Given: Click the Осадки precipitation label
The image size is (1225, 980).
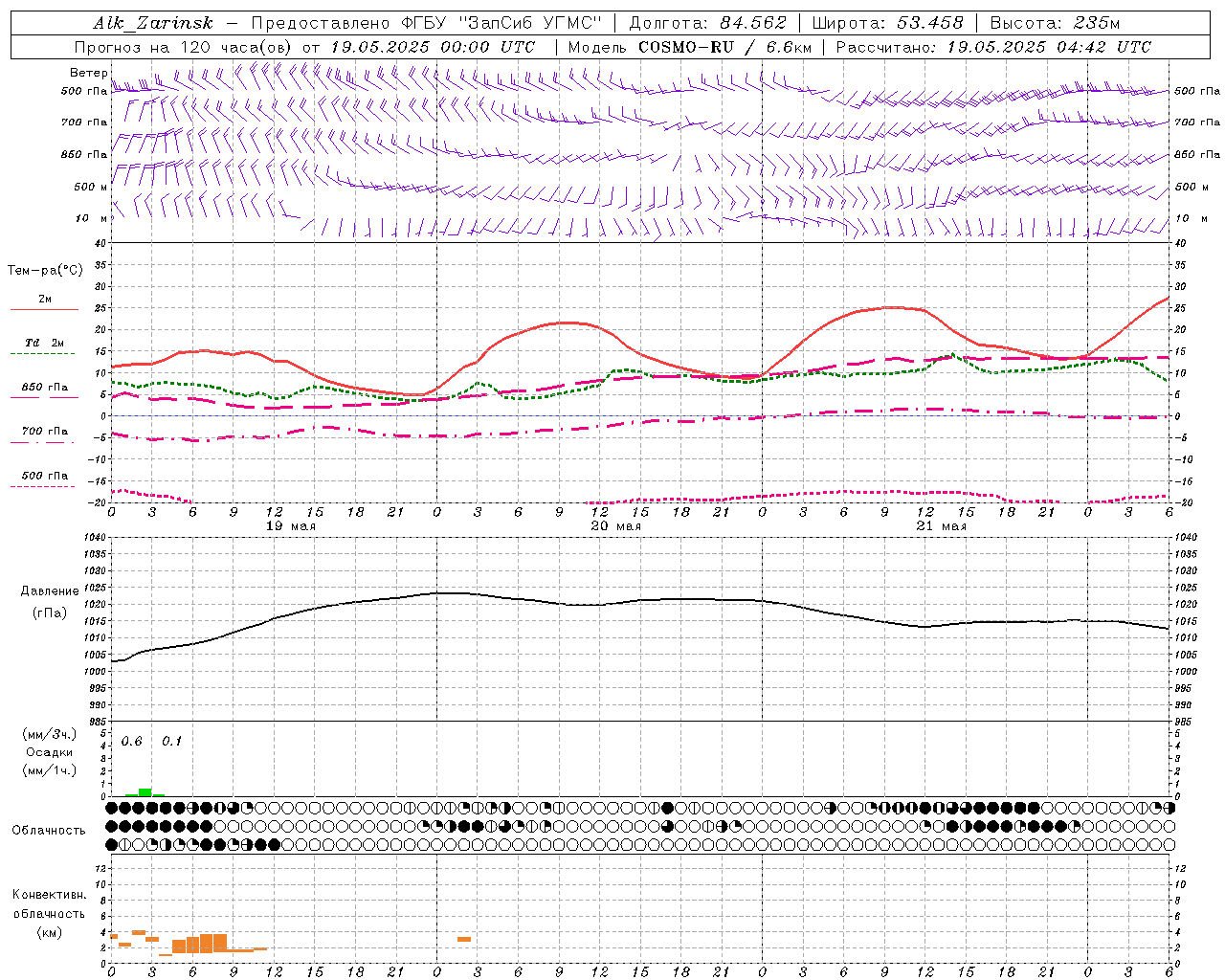Looking at the screenshot, I should [x=49, y=752].
